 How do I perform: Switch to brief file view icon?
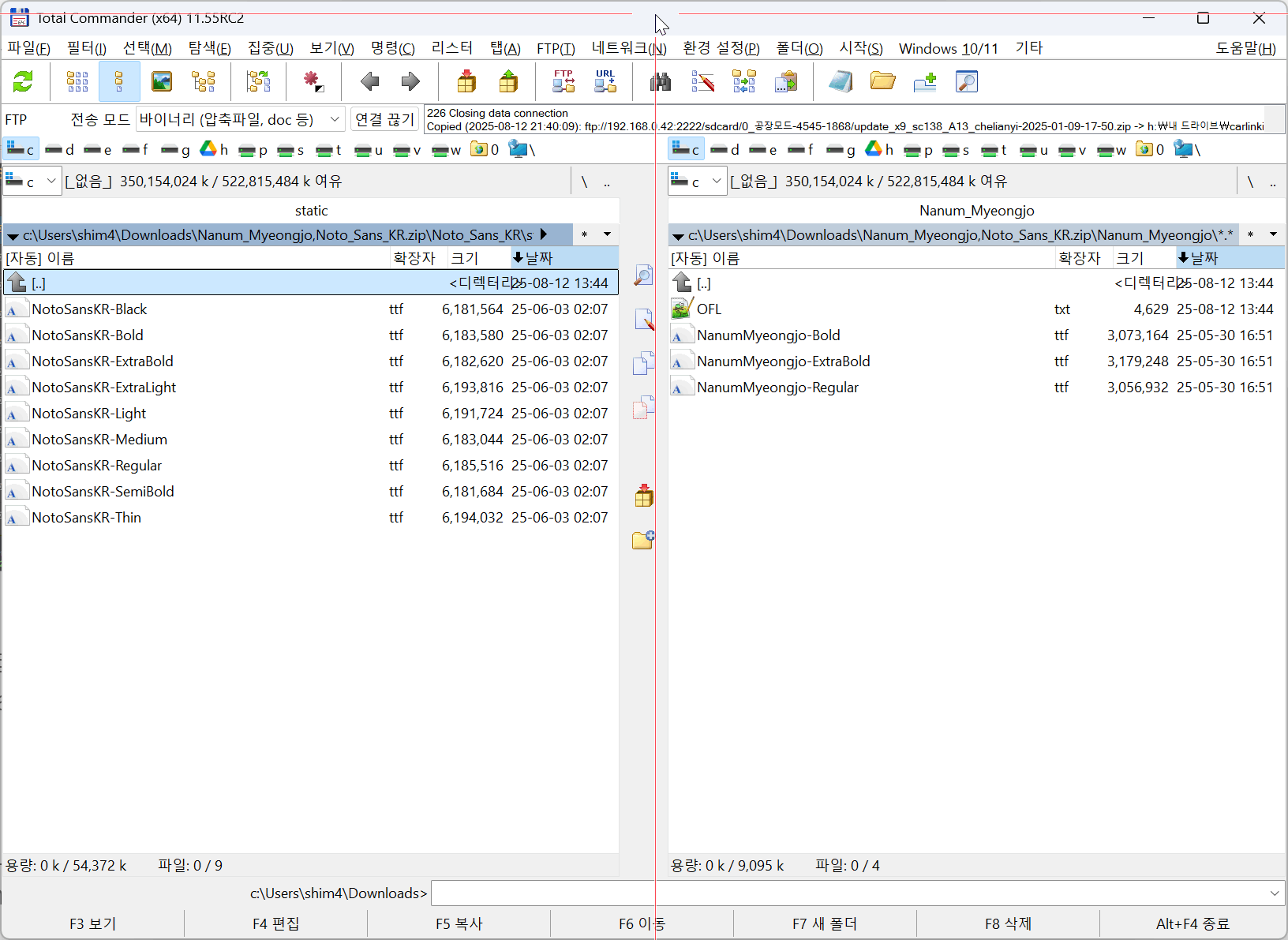[77, 81]
